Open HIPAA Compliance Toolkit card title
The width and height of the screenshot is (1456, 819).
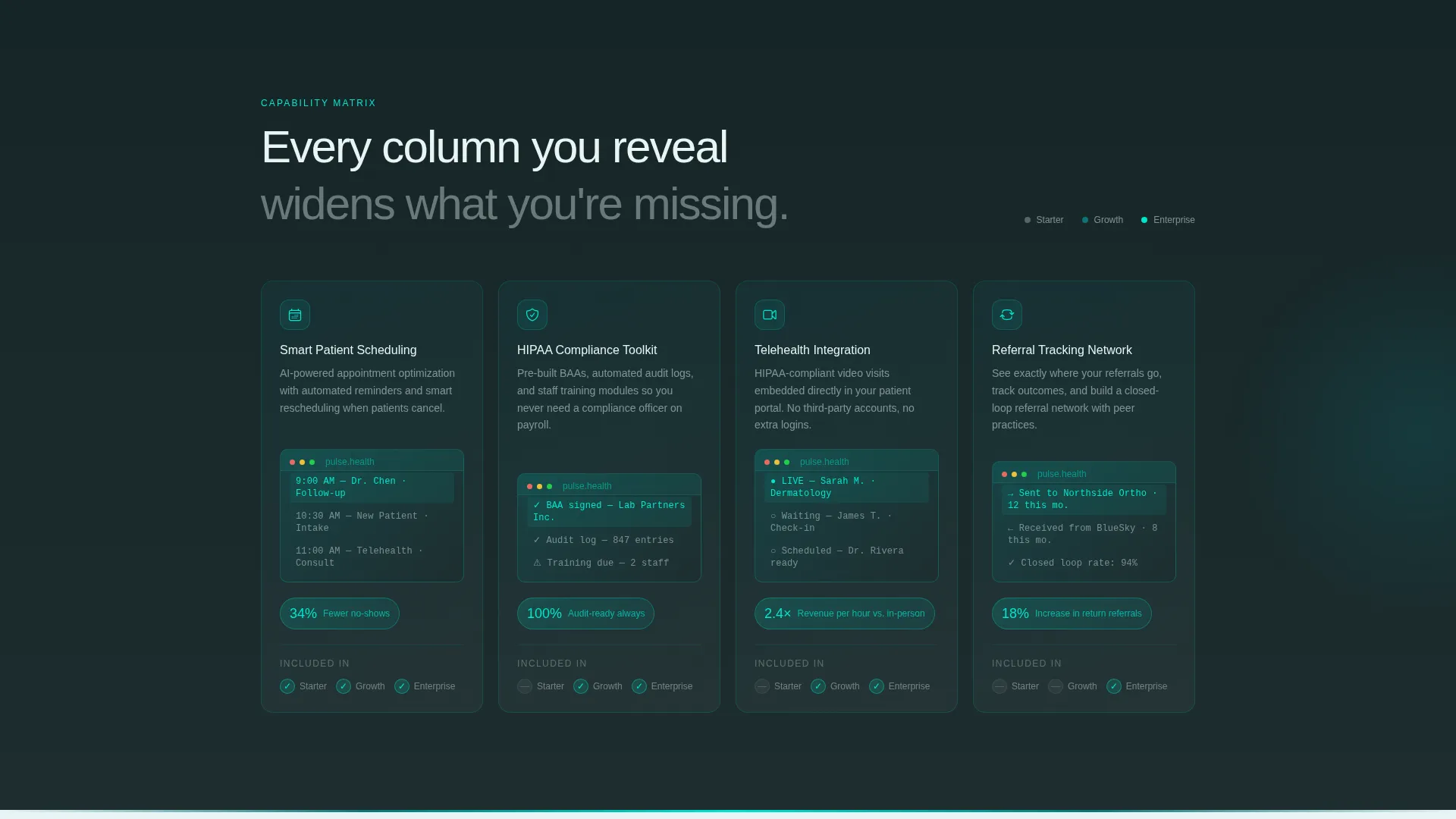[x=587, y=350]
